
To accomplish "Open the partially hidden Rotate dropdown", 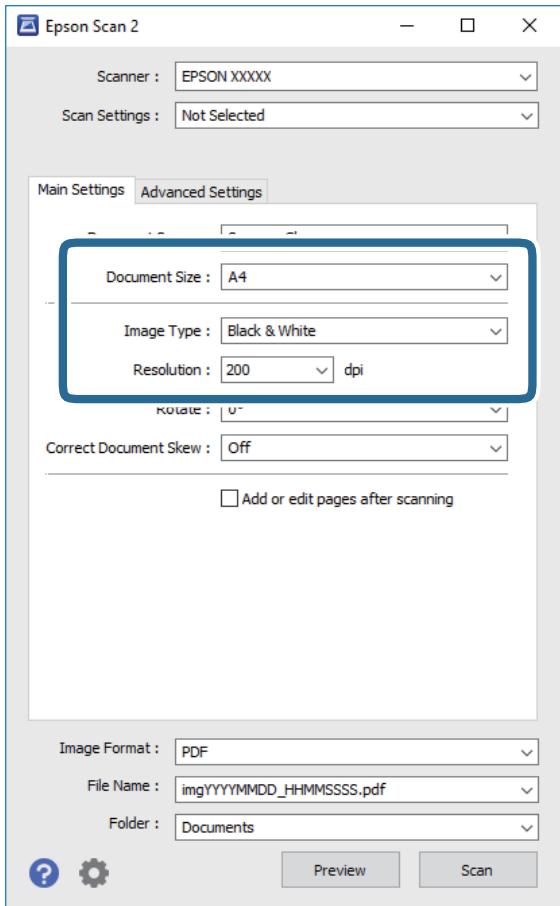I will [364, 412].
